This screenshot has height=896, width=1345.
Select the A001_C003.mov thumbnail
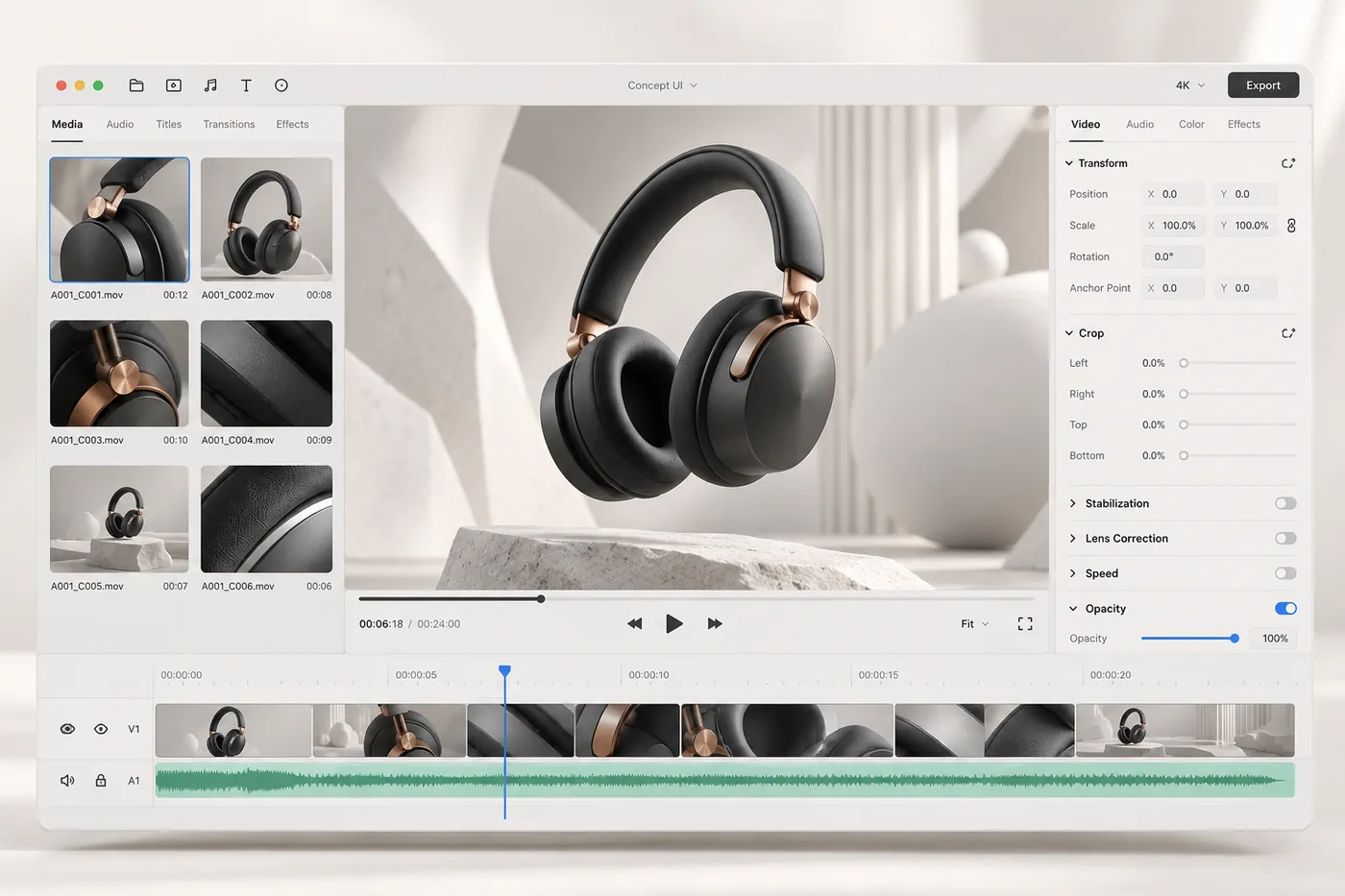(x=119, y=374)
